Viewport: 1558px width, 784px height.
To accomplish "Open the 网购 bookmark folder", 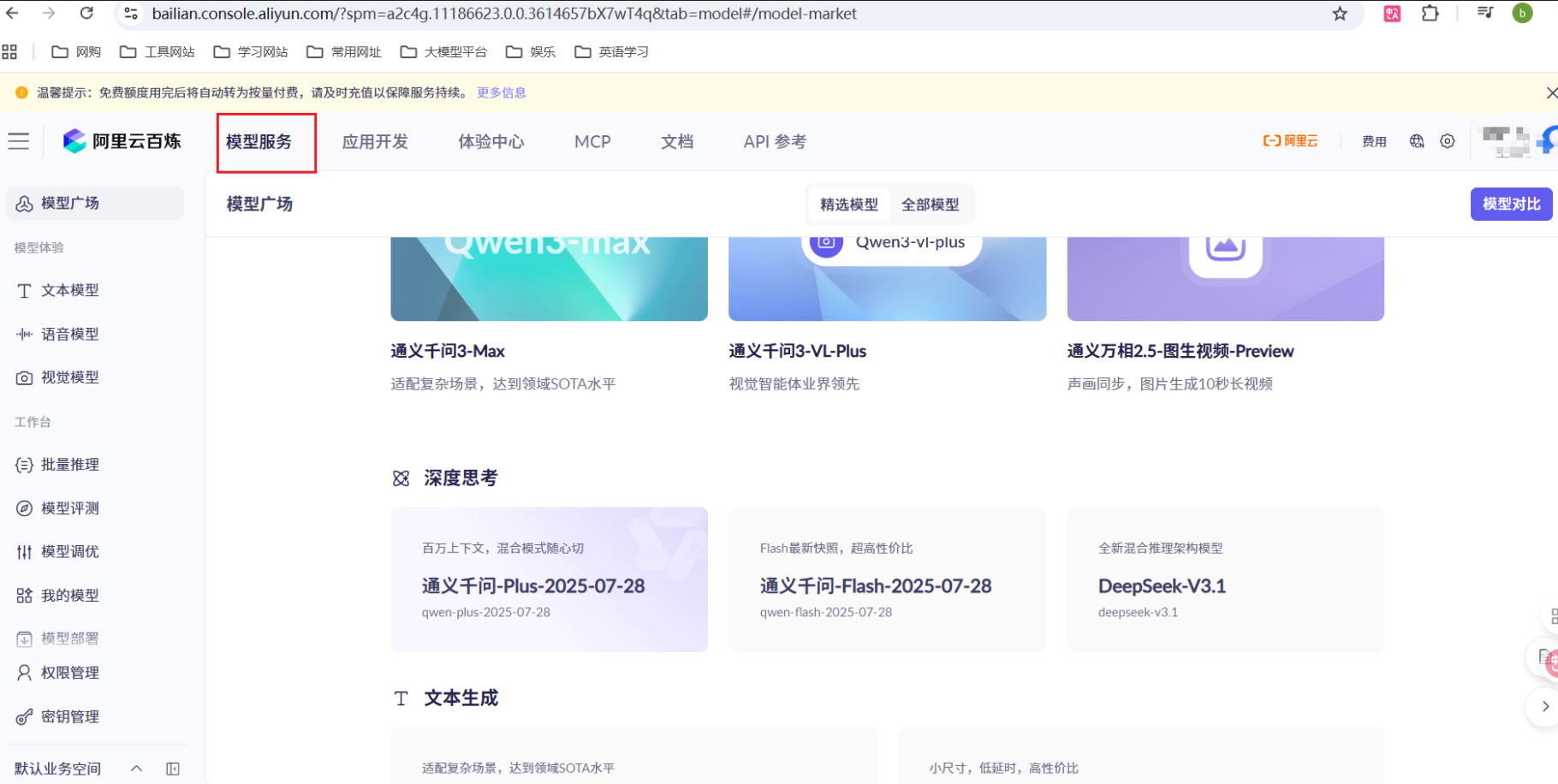I will click(x=76, y=52).
